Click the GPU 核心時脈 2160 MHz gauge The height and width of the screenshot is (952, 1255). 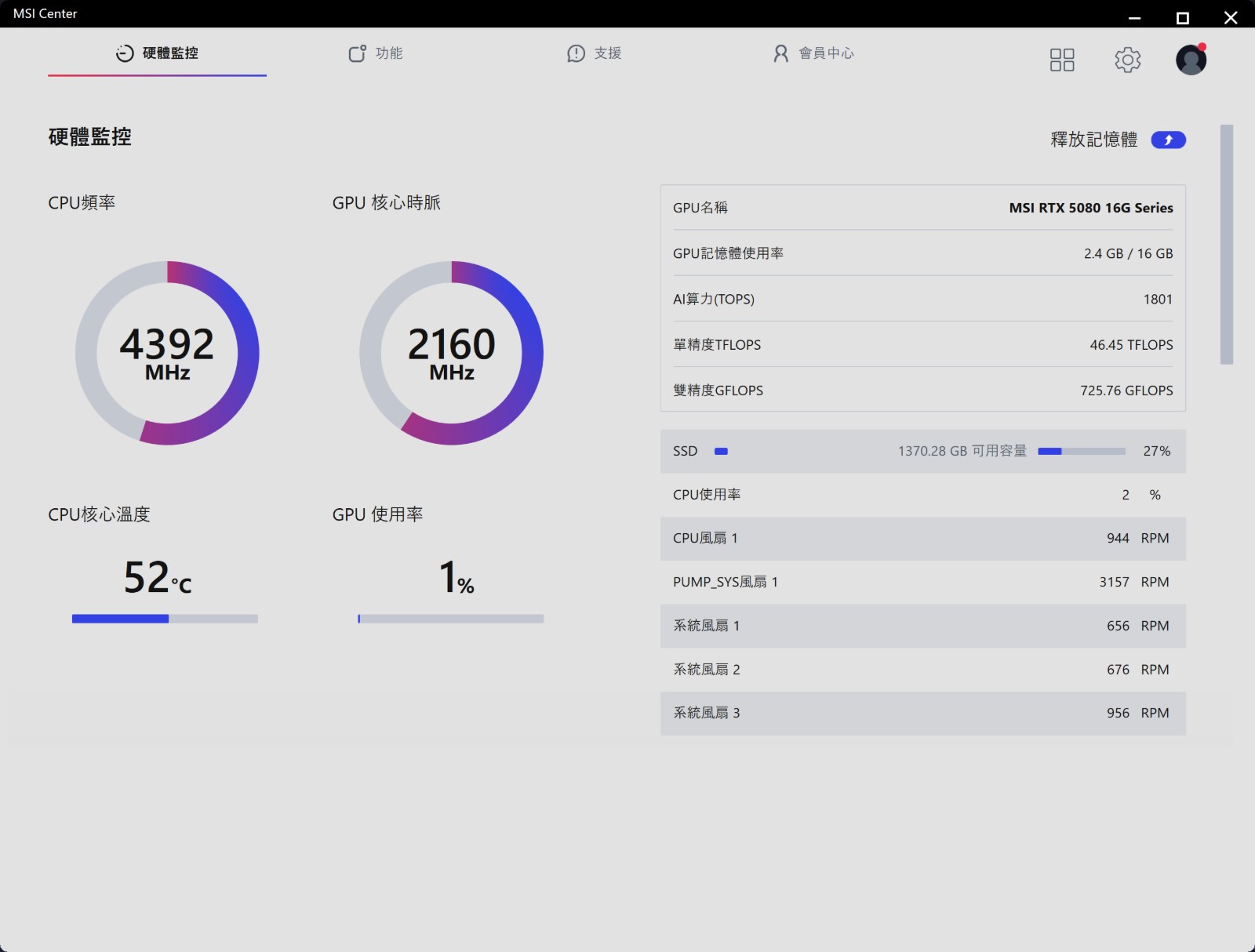[451, 353]
